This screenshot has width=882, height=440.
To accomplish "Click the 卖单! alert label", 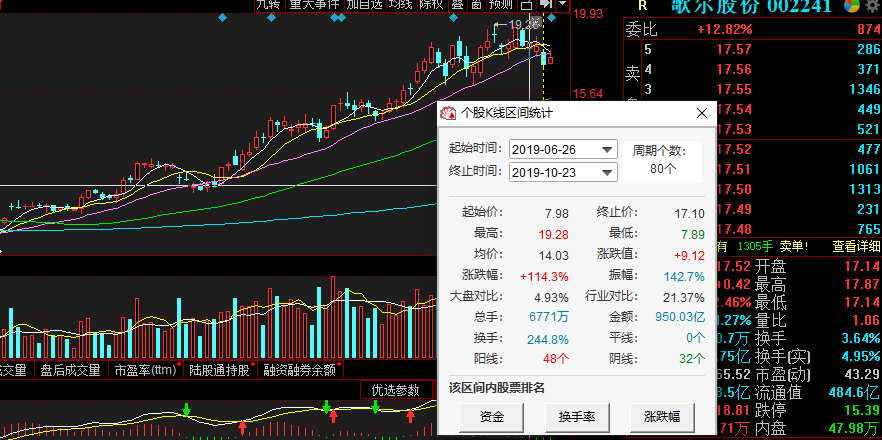I will 794,246.
